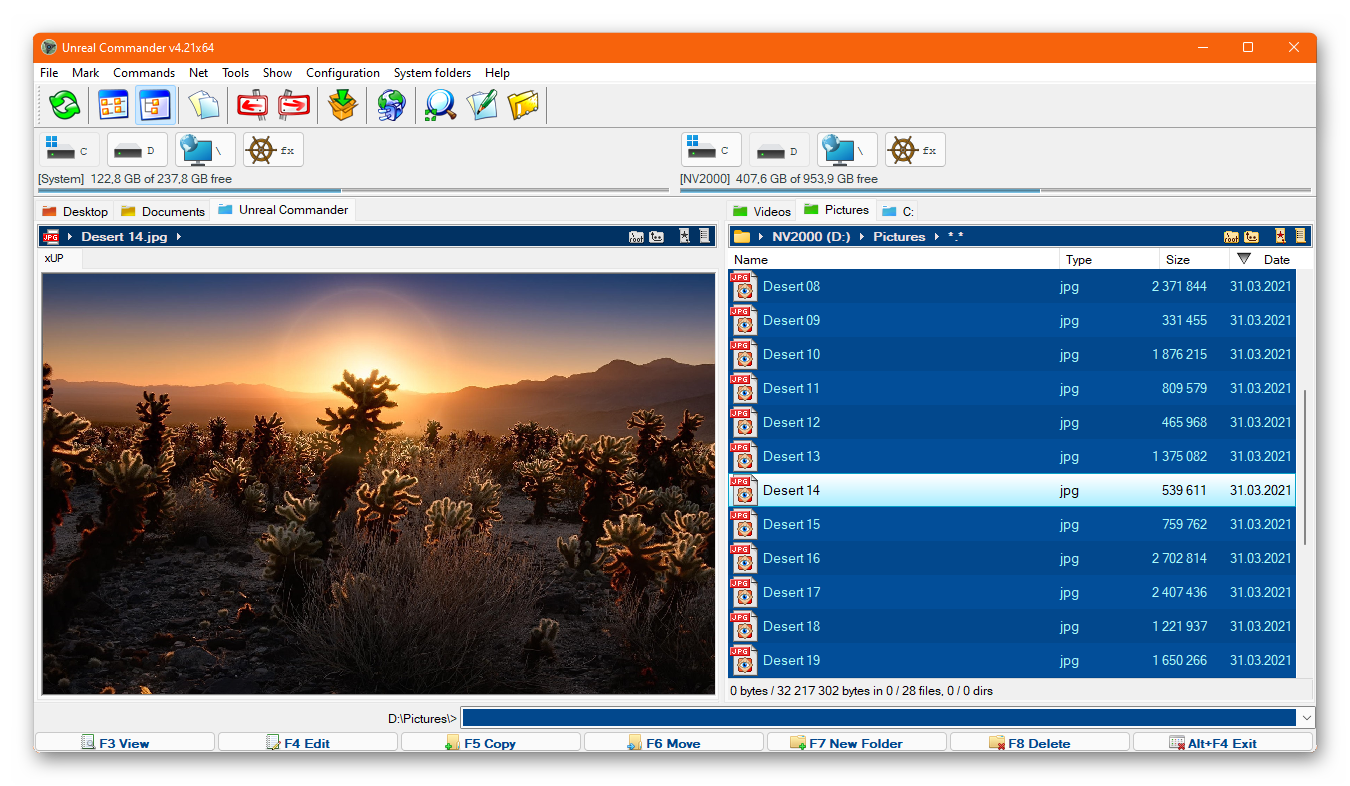The image size is (1350, 786).
Task: Click the F6 Move button
Action: click(x=674, y=743)
